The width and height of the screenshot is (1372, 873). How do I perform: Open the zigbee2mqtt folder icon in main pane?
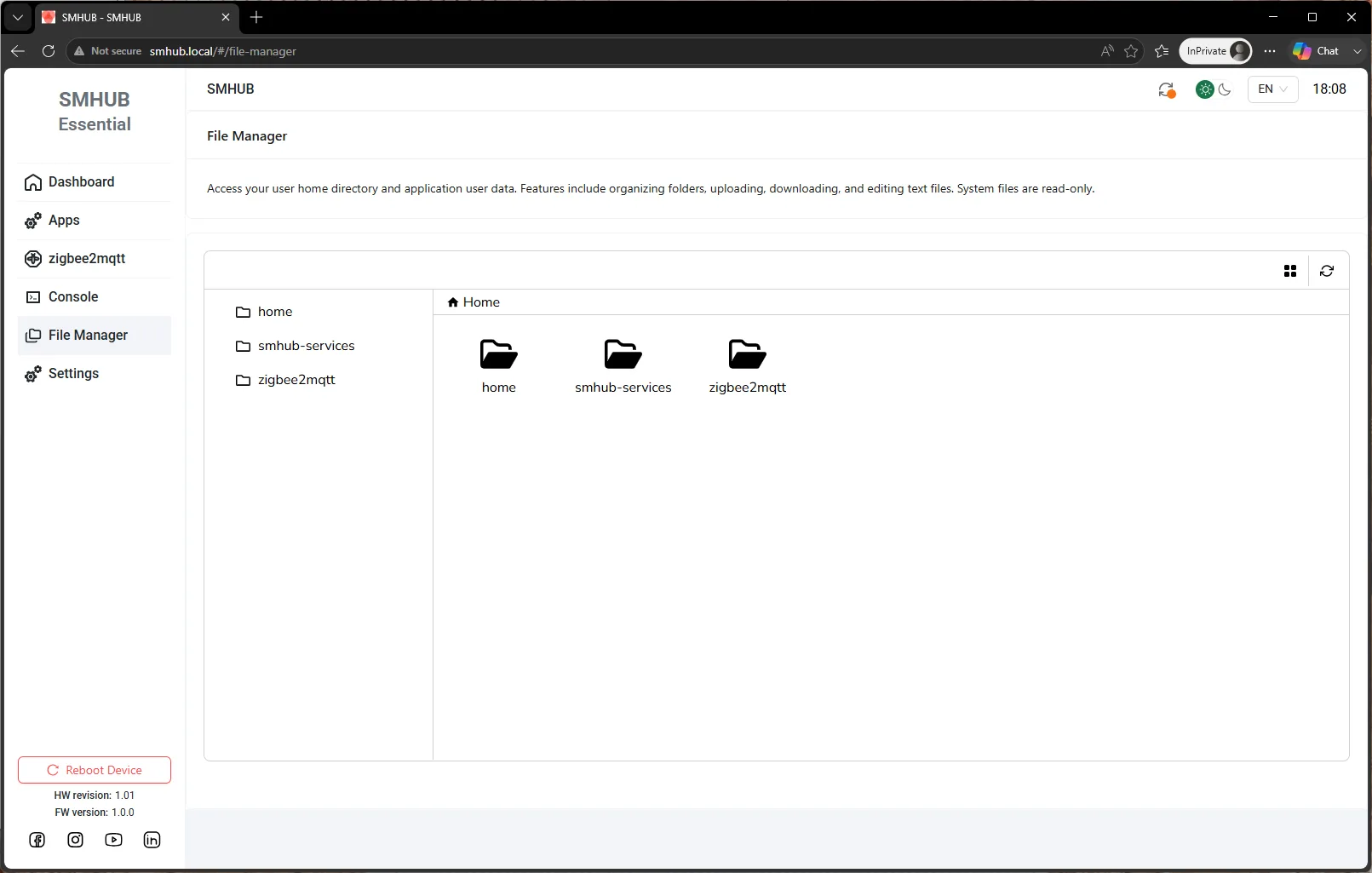tap(748, 354)
